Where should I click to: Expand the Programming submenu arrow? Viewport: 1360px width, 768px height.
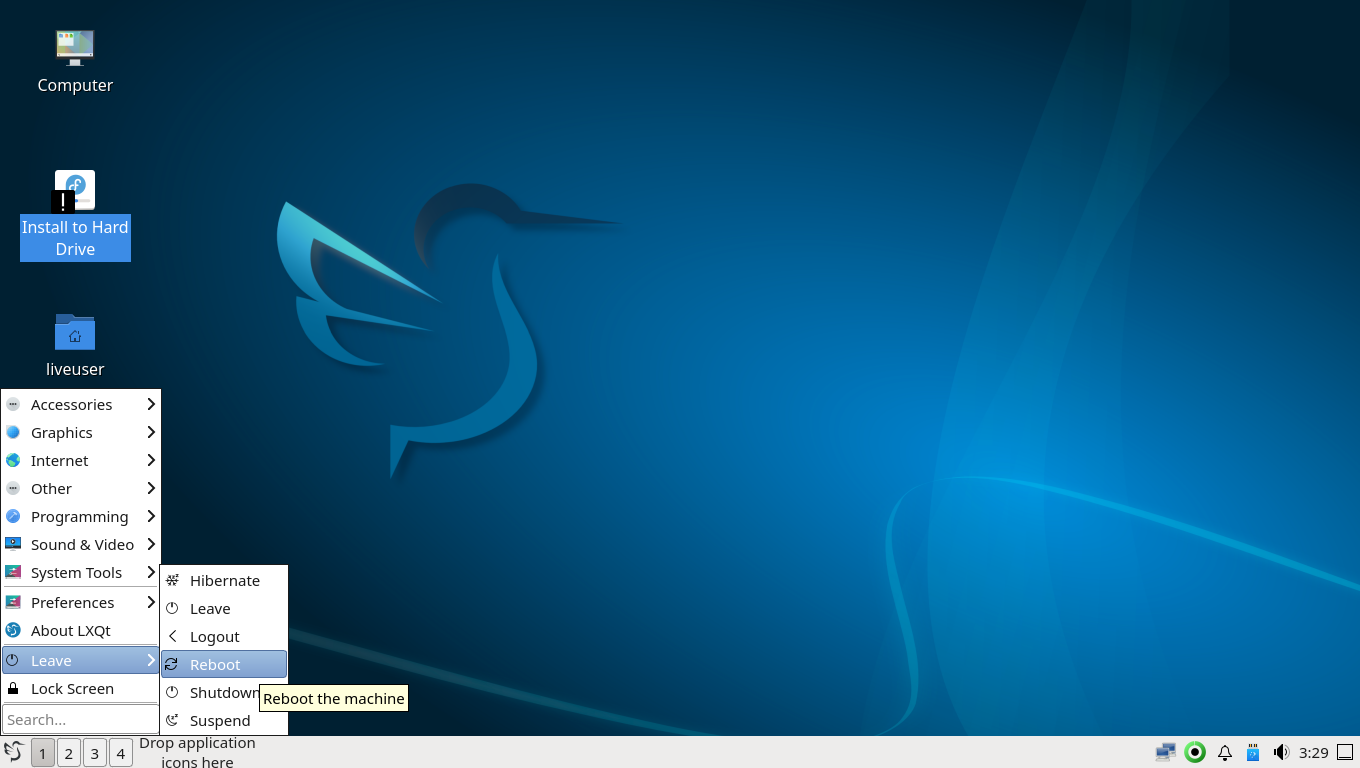click(151, 516)
